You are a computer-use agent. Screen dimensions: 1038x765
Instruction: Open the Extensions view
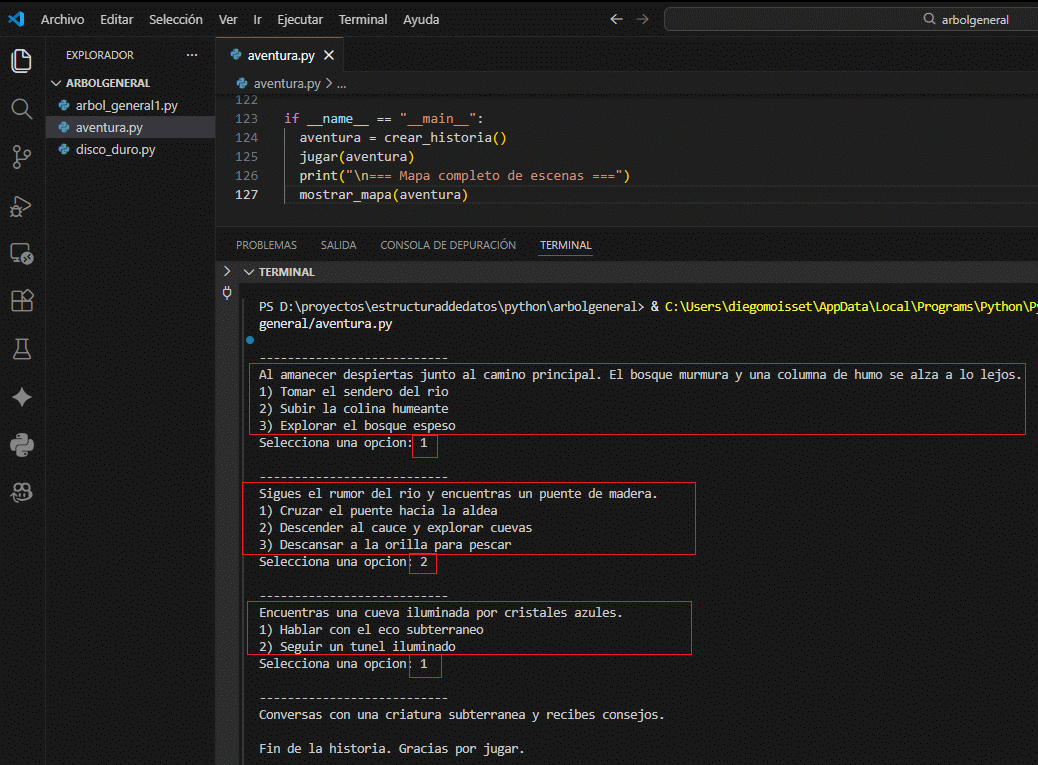click(21, 301)
